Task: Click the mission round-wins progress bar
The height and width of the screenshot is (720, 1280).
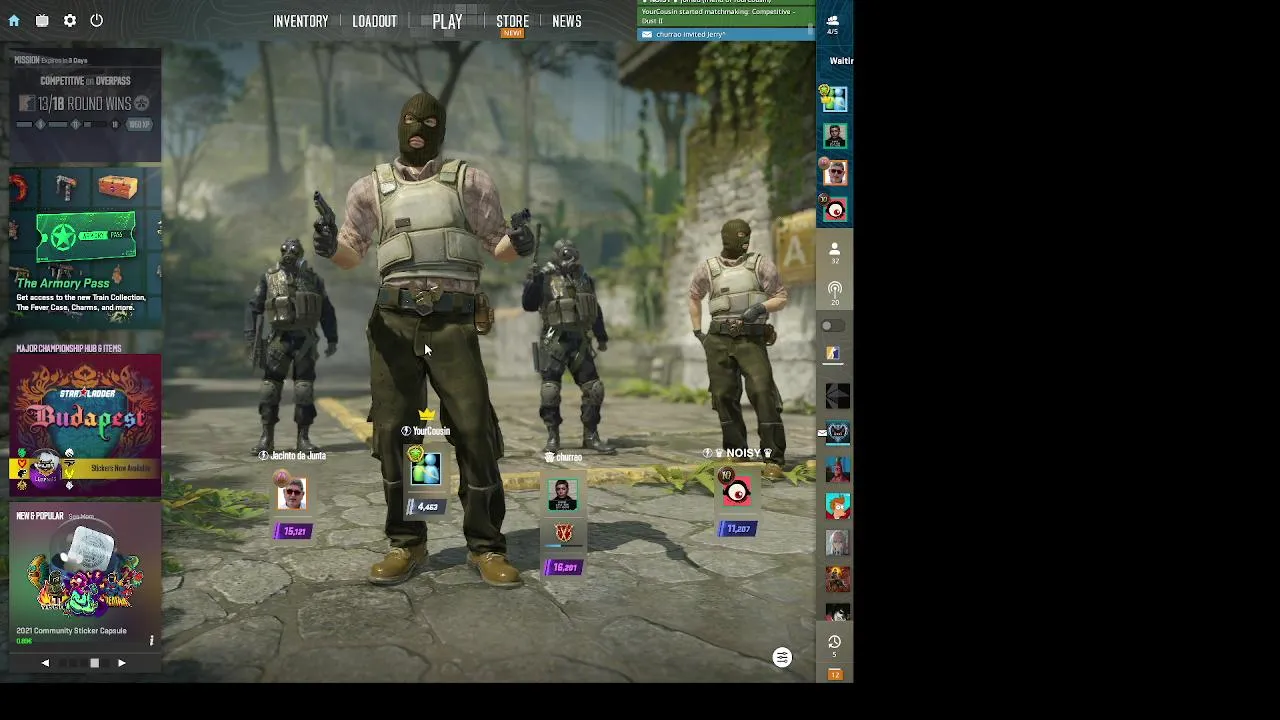Action: coord(70,124)
